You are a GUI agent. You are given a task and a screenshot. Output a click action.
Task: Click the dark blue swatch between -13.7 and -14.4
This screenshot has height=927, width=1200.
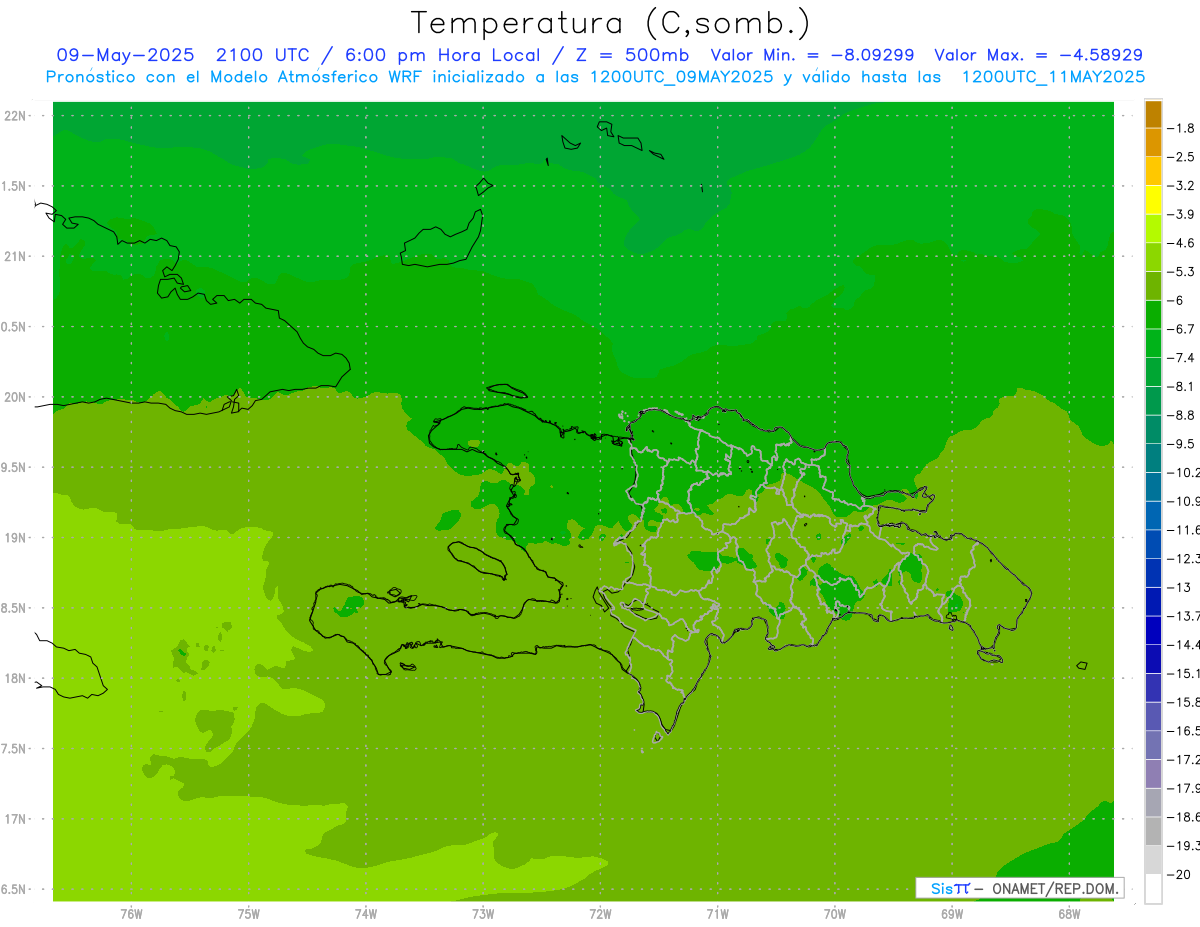pos(1153,630)
